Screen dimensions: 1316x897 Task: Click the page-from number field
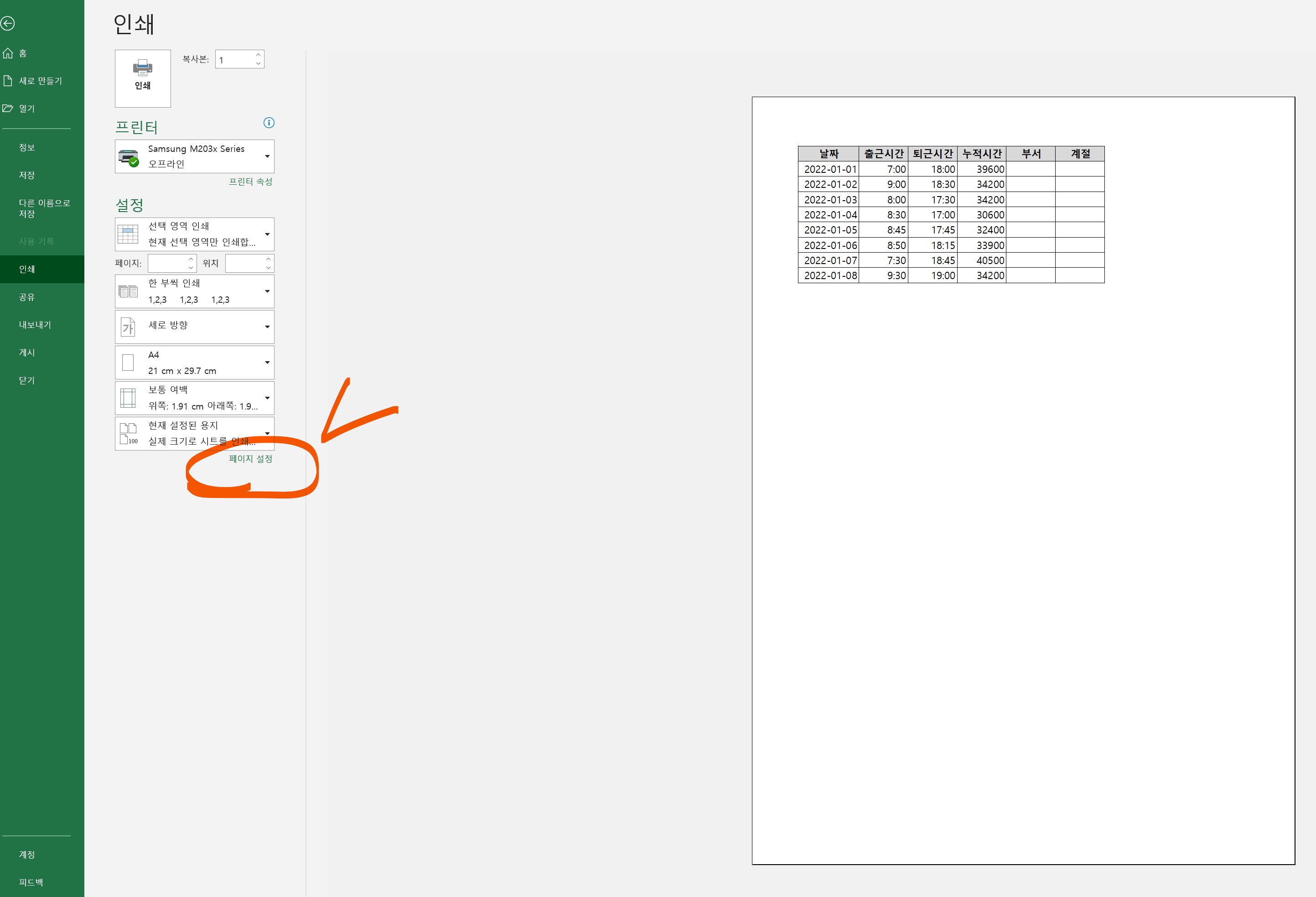click(167, 263)
